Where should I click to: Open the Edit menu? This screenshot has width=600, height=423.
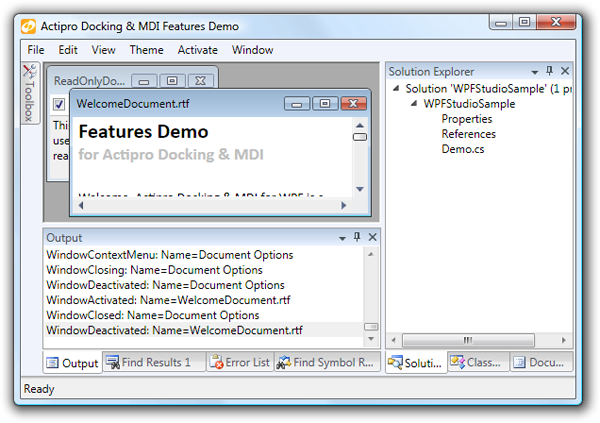(x=68, y=50)
